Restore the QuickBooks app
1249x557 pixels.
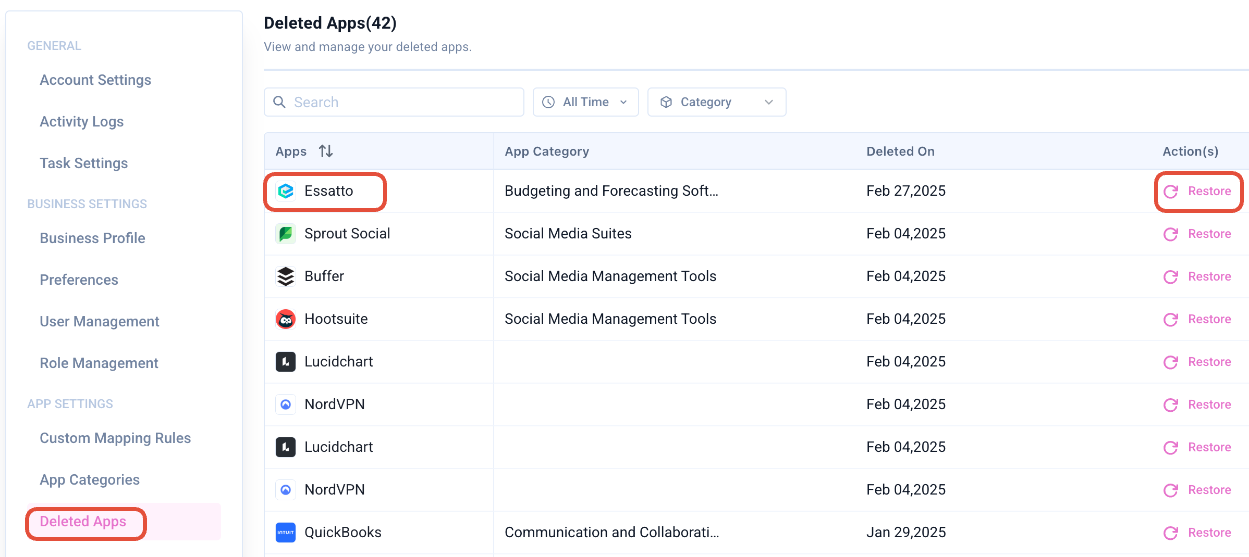pyautogui.click(x=1198, y=532)
